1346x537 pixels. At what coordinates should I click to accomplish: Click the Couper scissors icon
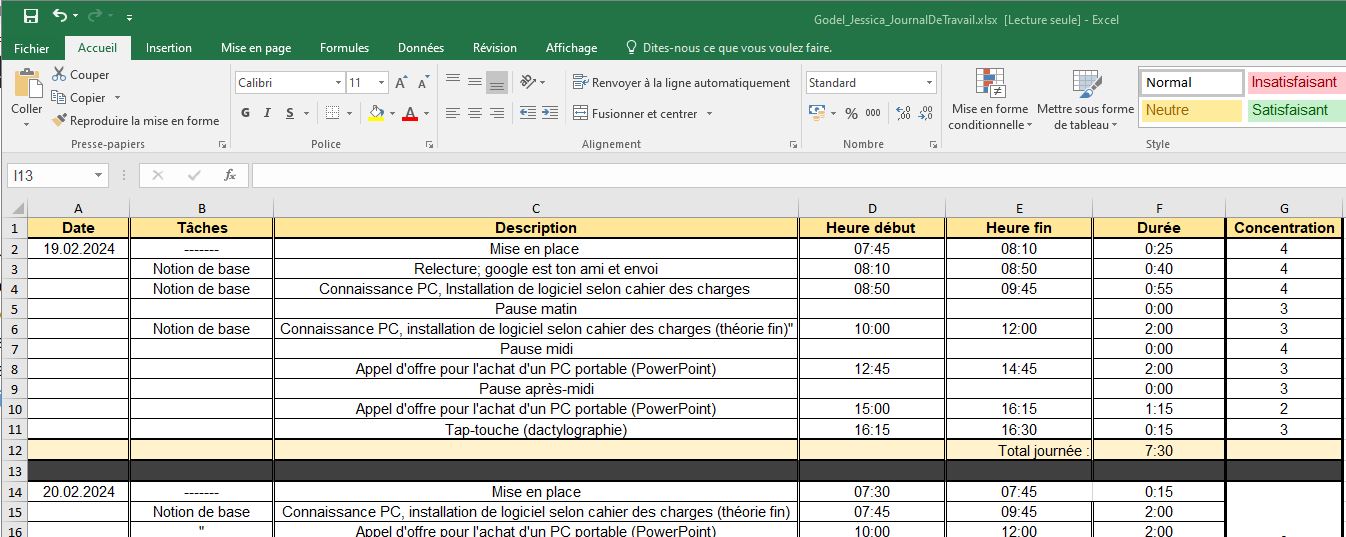coord(59,75)
